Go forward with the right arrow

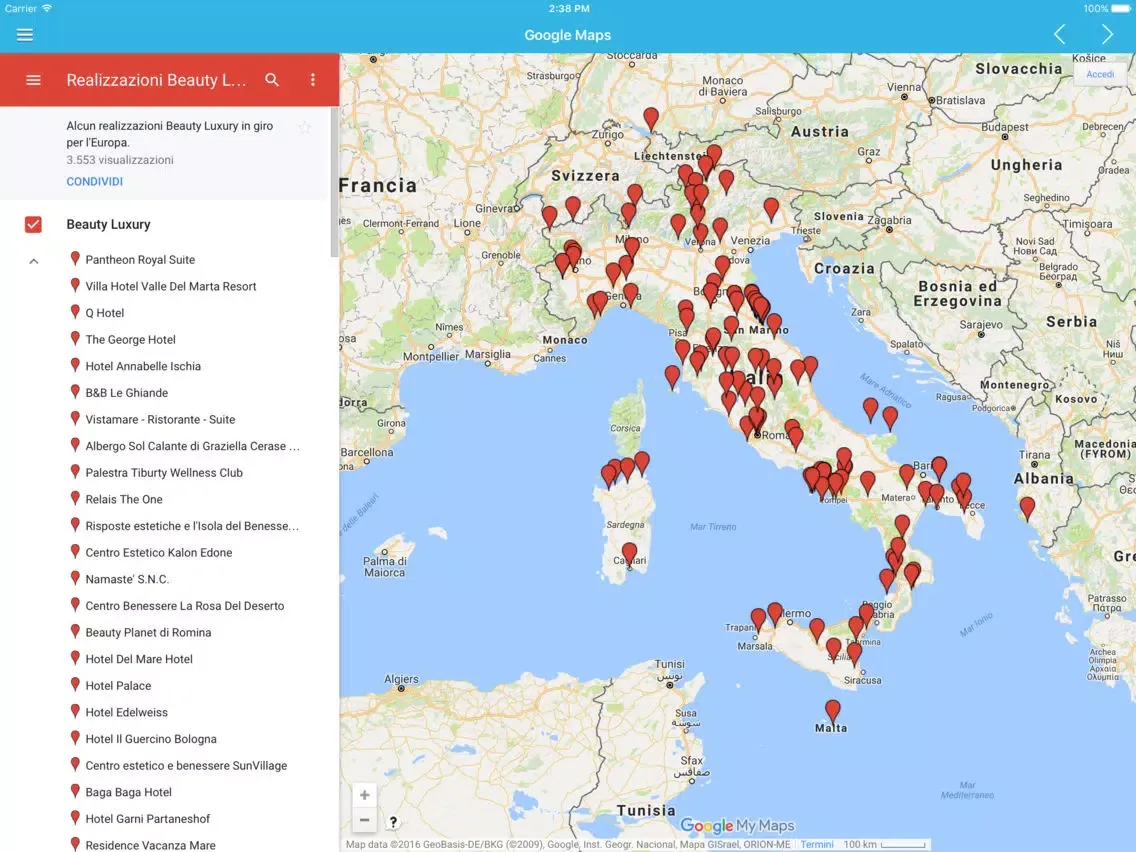(1106, 34)
